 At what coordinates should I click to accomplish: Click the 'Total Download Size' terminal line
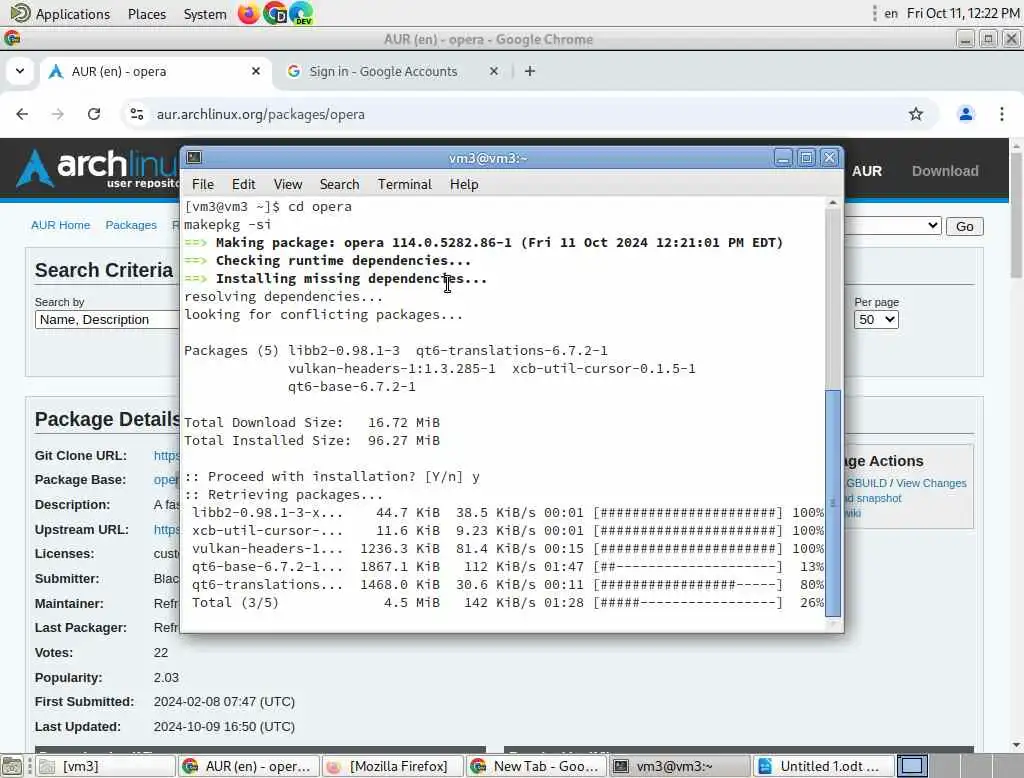click(x=312, y=422)
